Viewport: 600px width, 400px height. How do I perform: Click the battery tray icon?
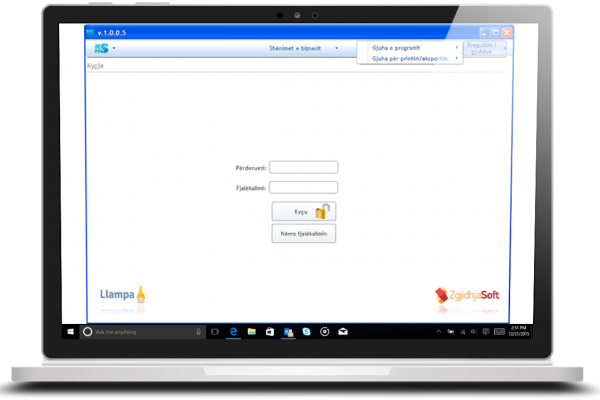coord(451,332)
